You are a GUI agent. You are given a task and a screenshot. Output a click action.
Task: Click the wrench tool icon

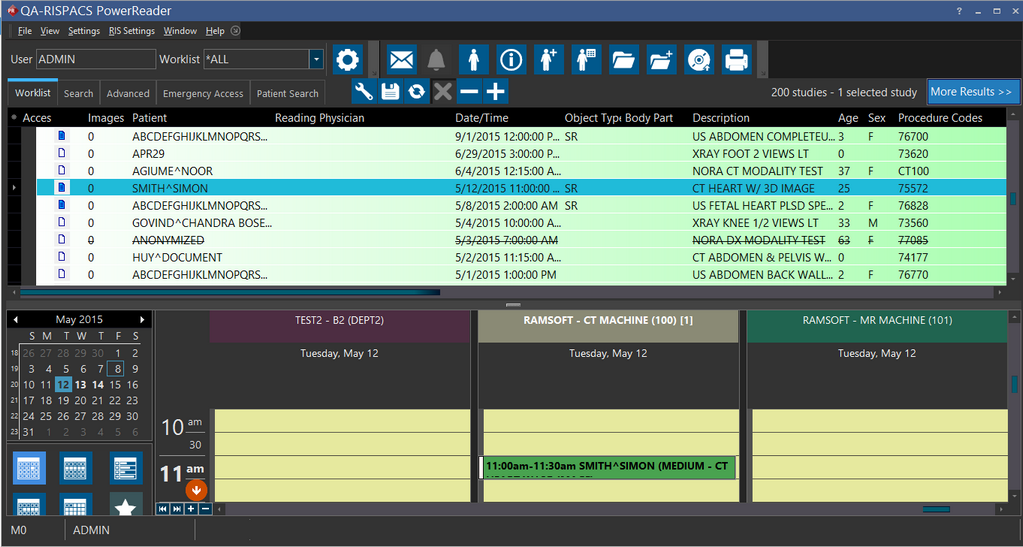click(364, 92)
